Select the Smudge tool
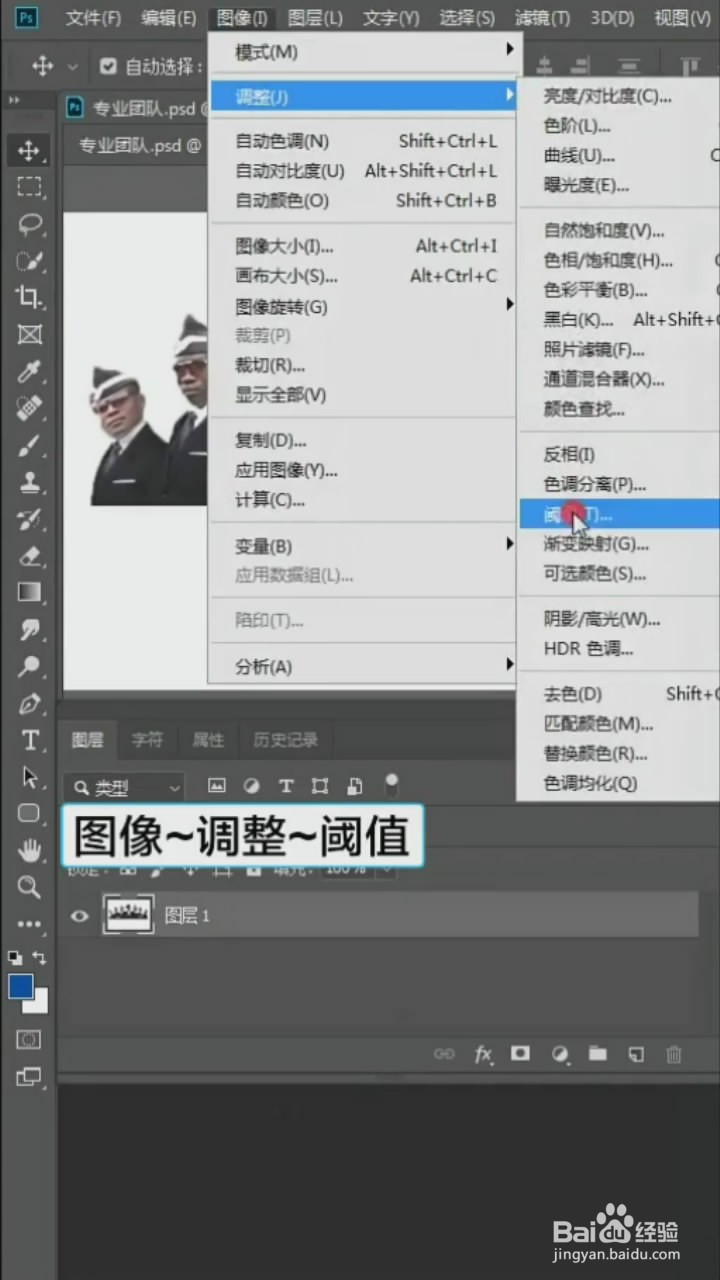 (x=29, y=629)
